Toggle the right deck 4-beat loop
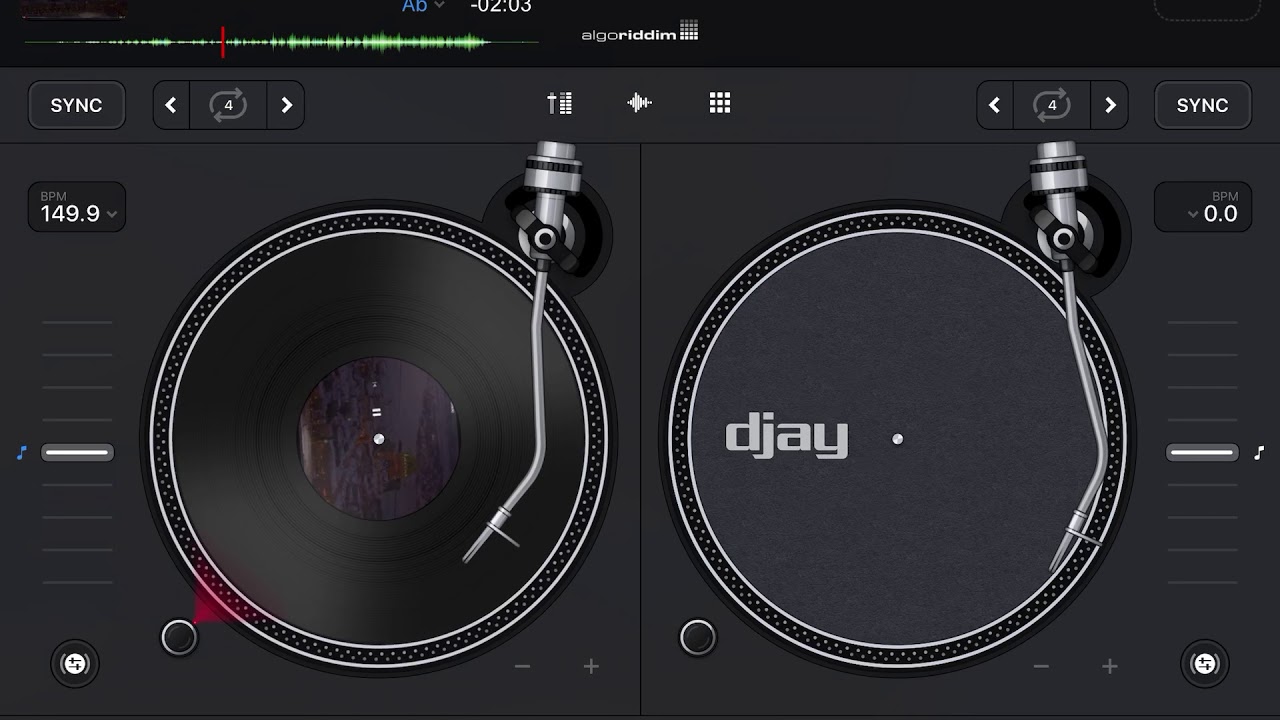Viewport: 1280px width, 720px height. tap(1051, 105)
